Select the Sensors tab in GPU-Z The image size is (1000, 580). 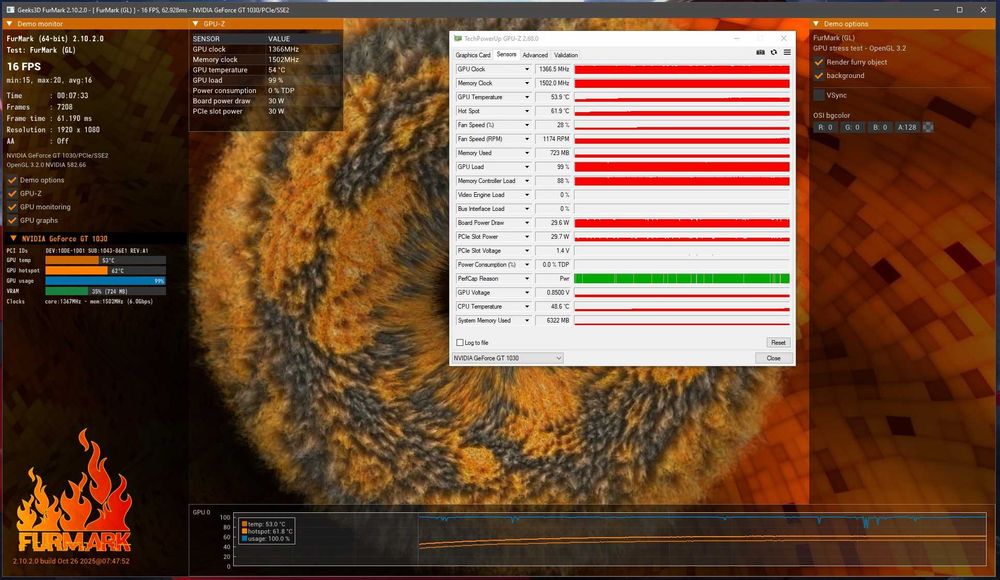(506, 54)
